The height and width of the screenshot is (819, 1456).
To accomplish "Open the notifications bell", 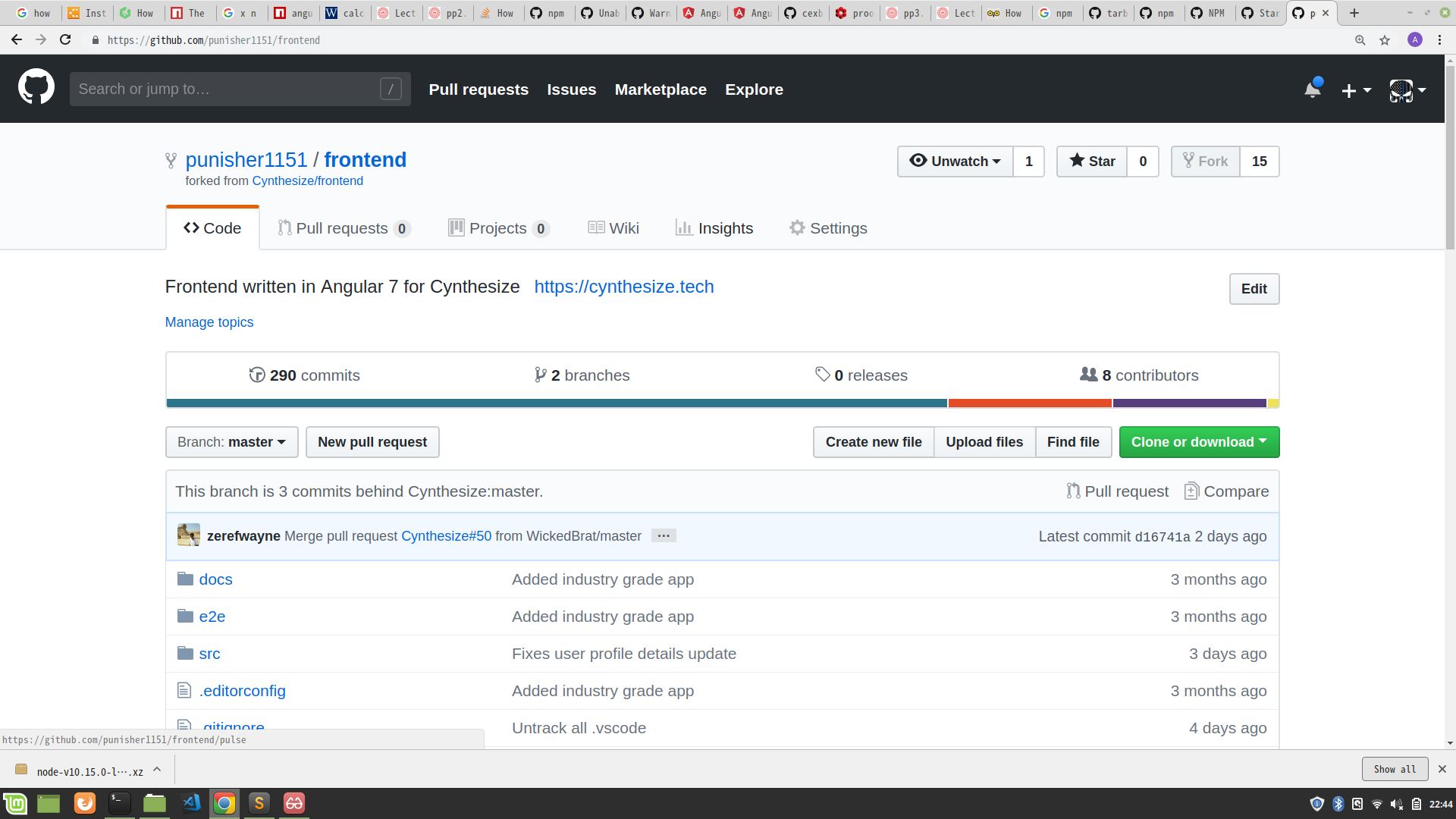I will point(1313,89).
